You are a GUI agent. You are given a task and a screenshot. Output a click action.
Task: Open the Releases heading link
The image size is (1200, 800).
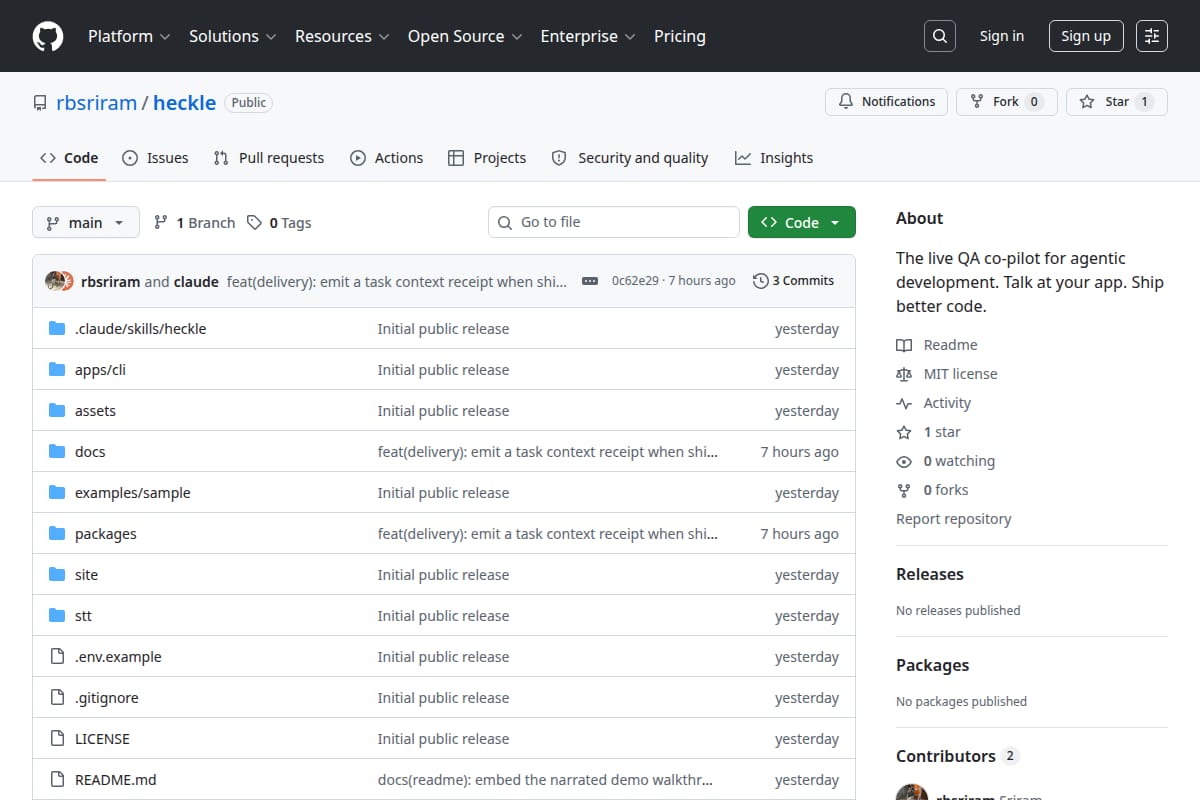pos(930,574)
